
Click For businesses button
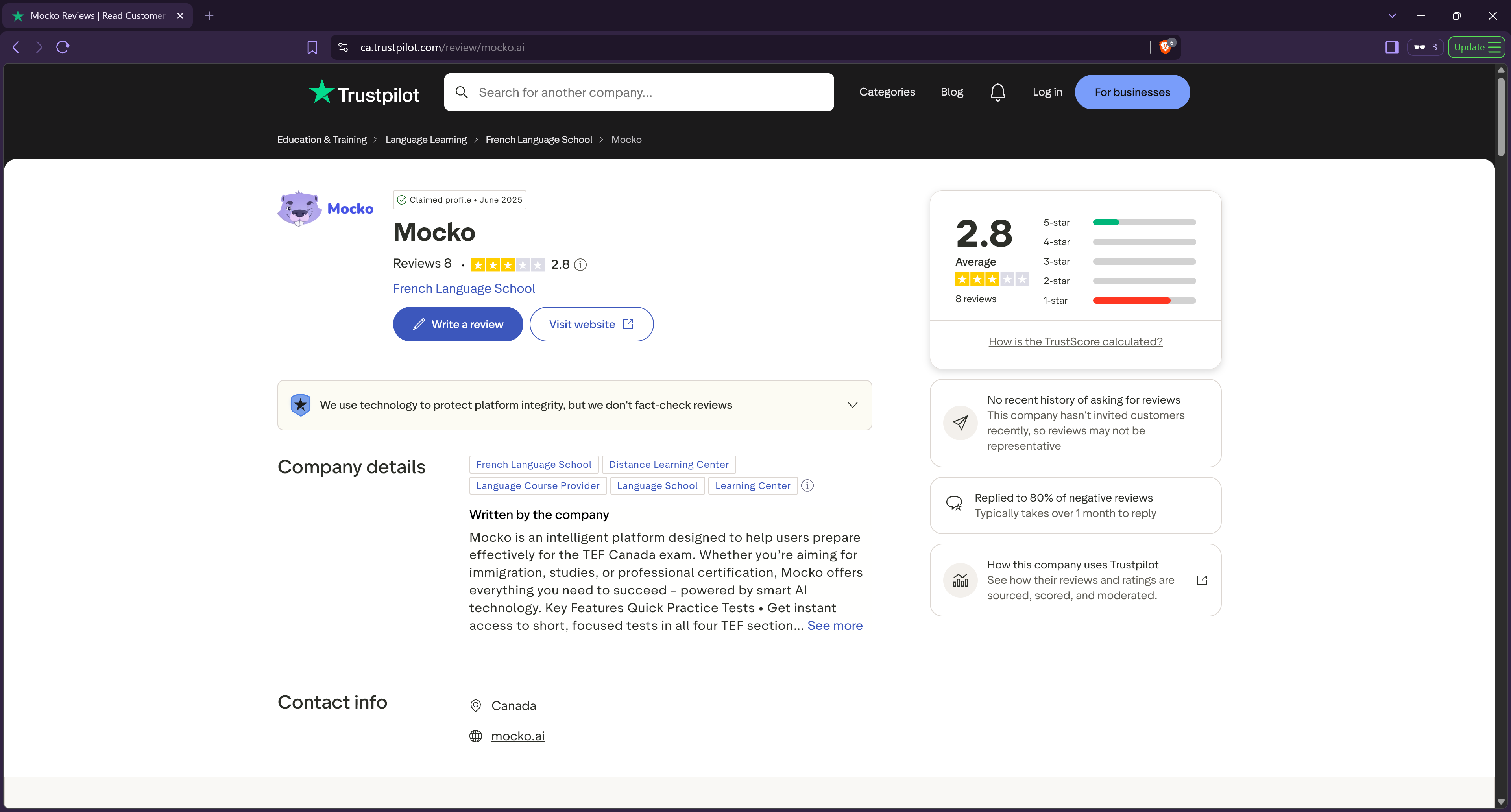pos(1132,92)
